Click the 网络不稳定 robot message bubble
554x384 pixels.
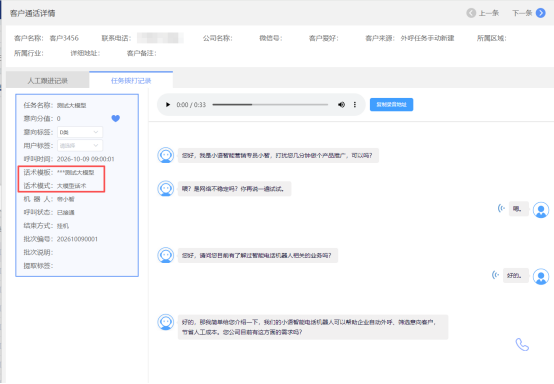[x=234, y=189]
